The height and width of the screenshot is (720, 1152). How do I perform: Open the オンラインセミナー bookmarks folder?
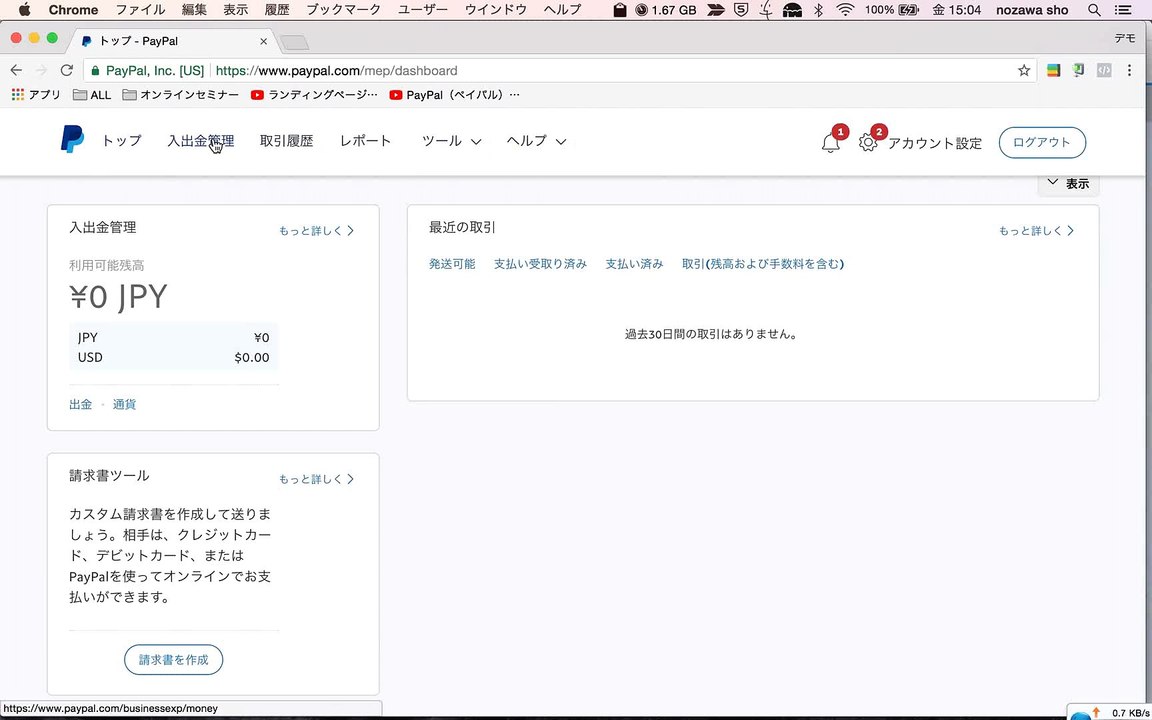[181, 95]
